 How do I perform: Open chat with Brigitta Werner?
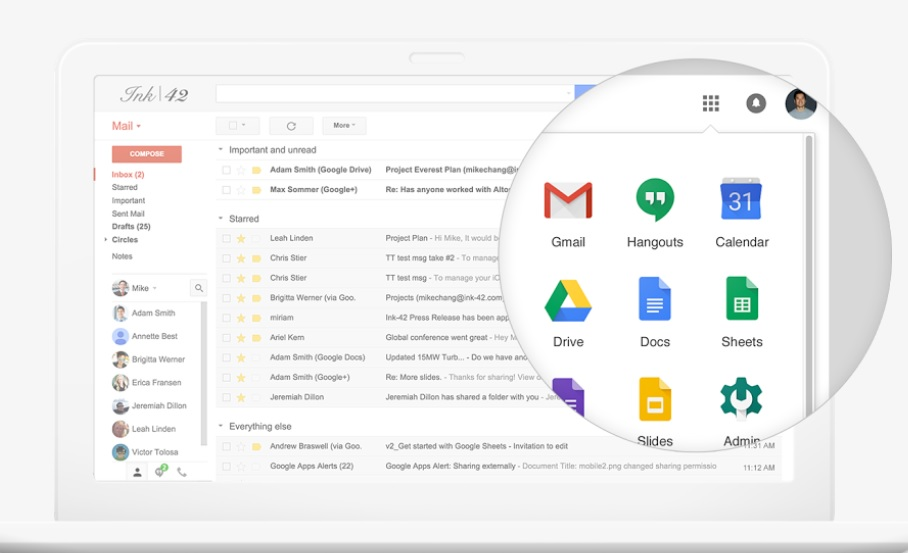(x=148, y=360)
